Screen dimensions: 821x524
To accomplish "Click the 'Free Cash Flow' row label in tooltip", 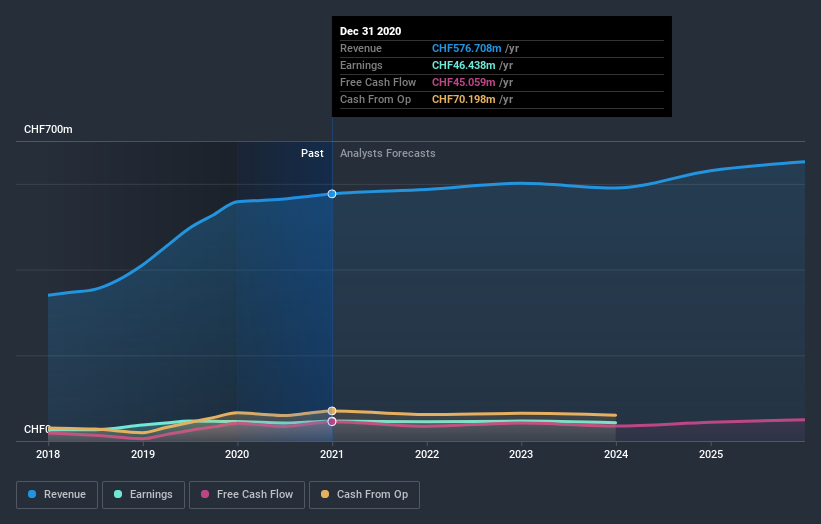I will click(378, 82).
